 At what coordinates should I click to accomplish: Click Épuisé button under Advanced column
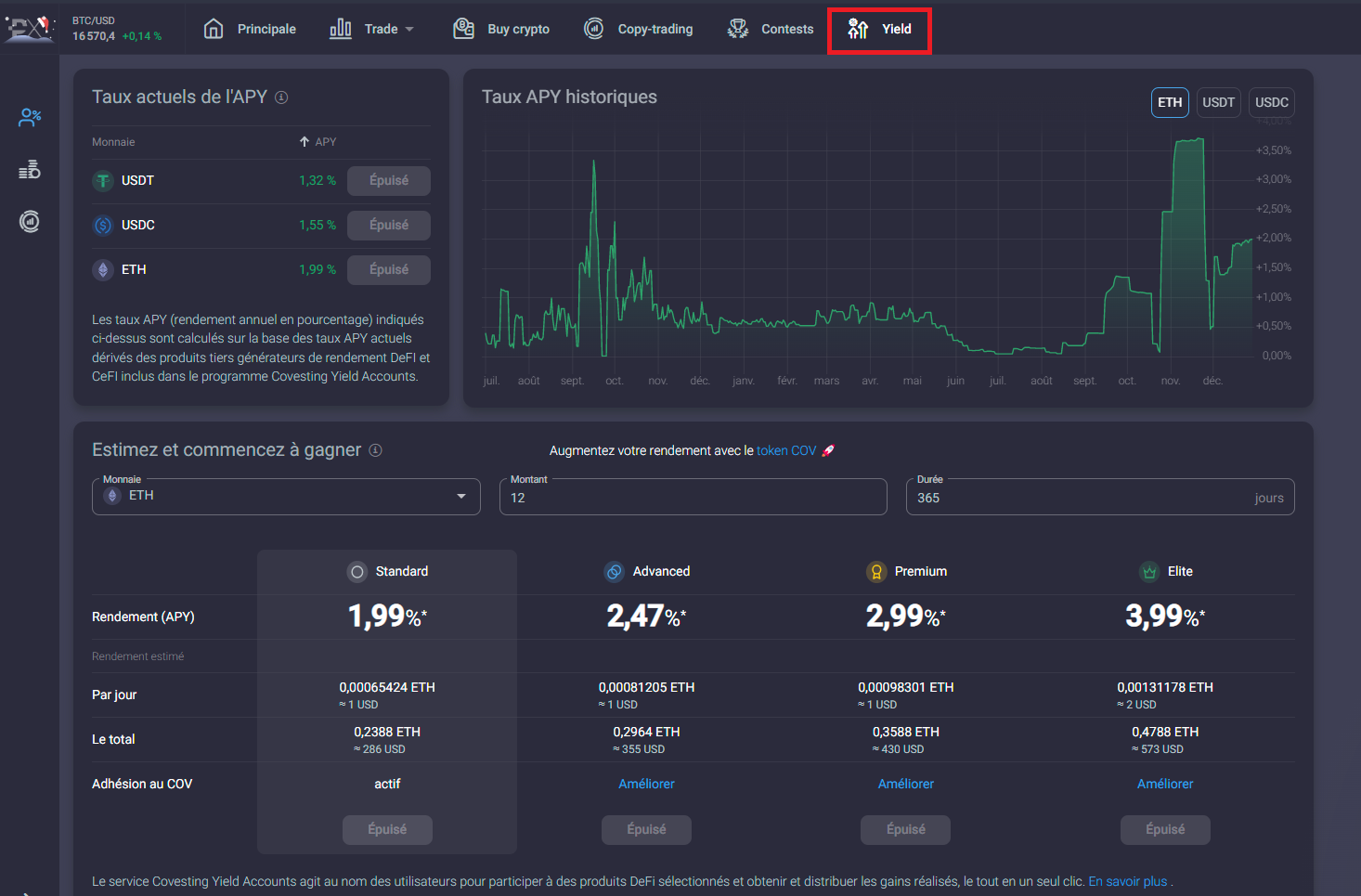pyautogui.click(x=646, y=830)
